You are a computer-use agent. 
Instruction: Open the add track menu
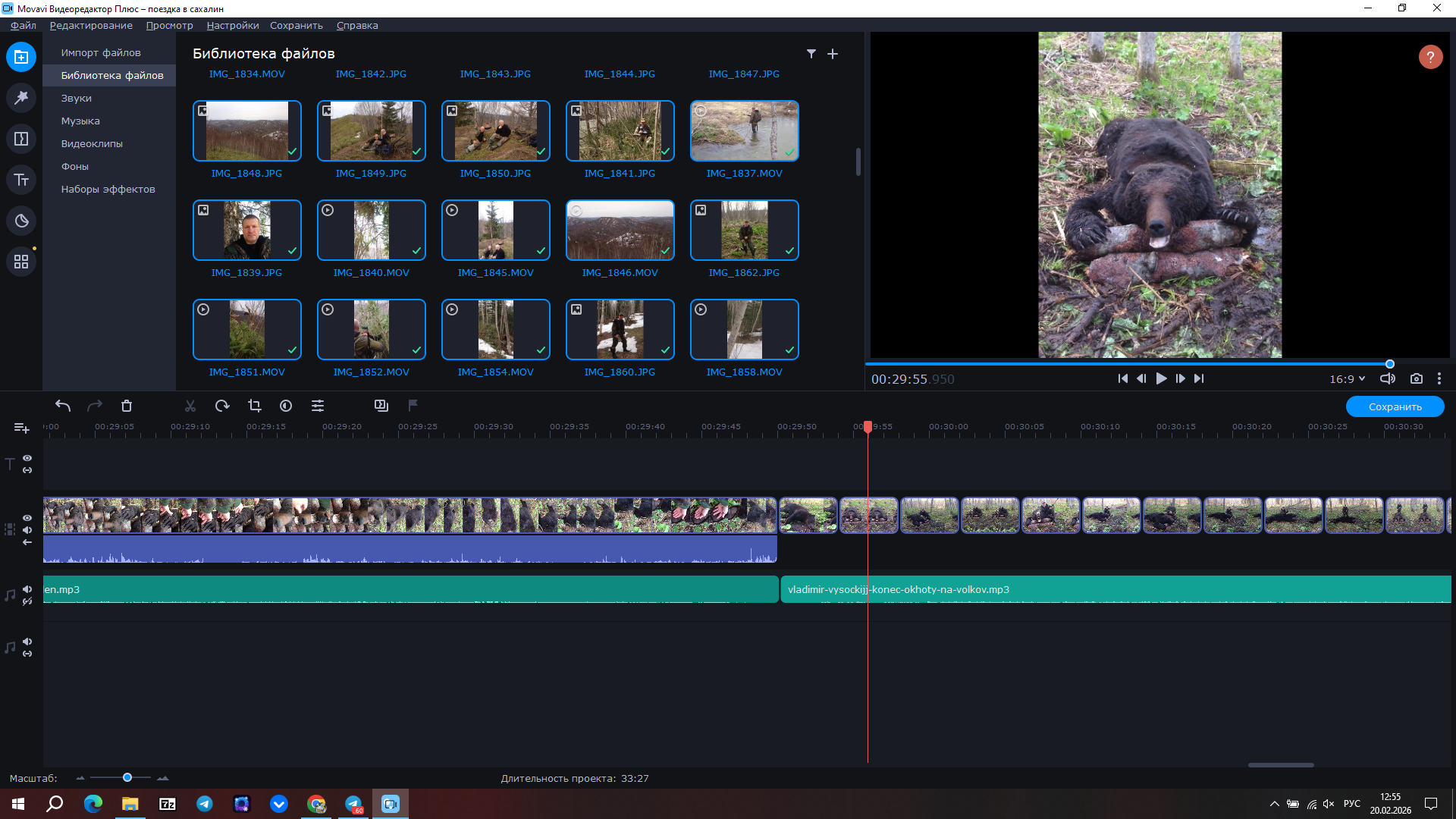tap(21, 428)
